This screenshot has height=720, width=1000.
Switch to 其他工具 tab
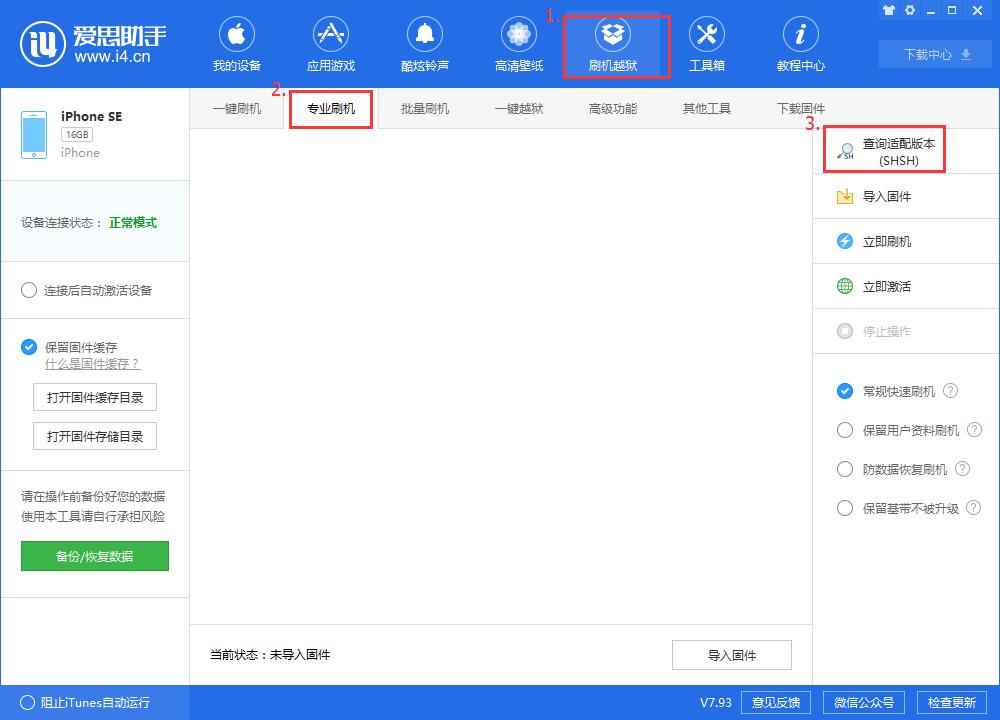[x=707, y=108]
